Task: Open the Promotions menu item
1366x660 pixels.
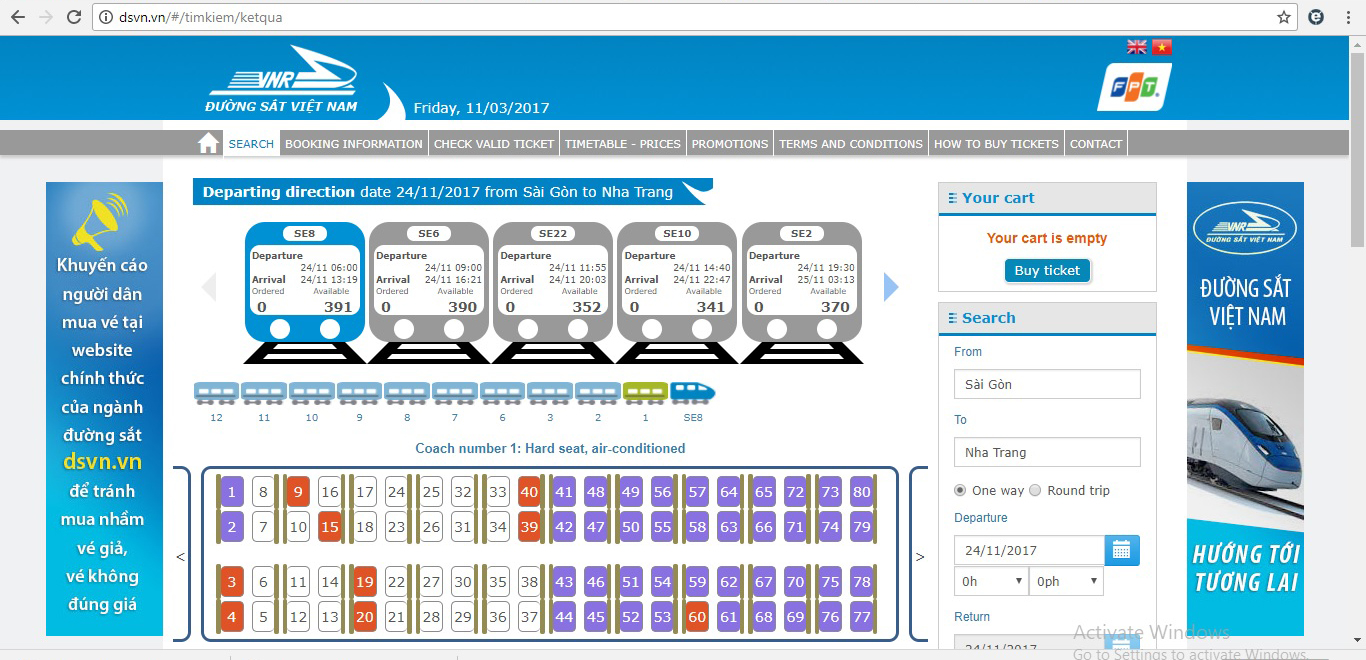Action: [730, 144]
